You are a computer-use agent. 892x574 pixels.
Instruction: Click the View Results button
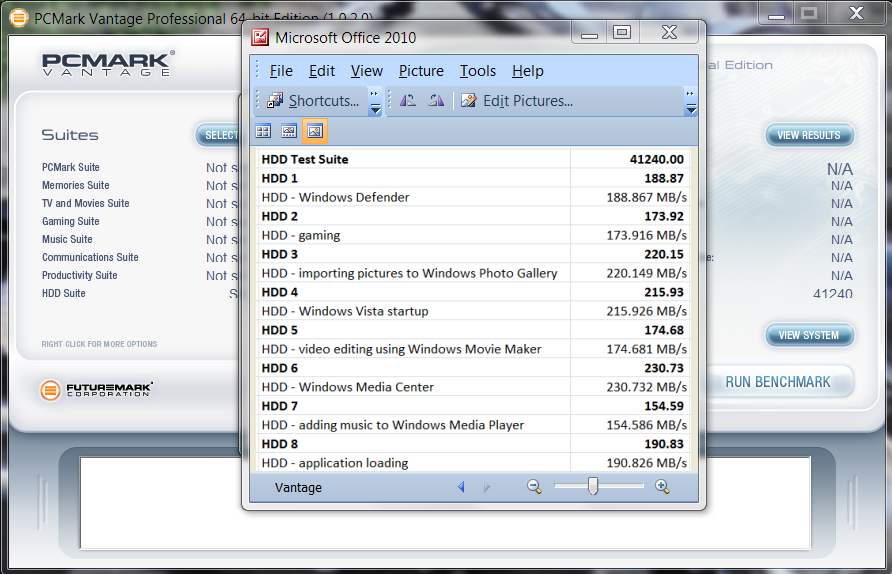[809, 135]
